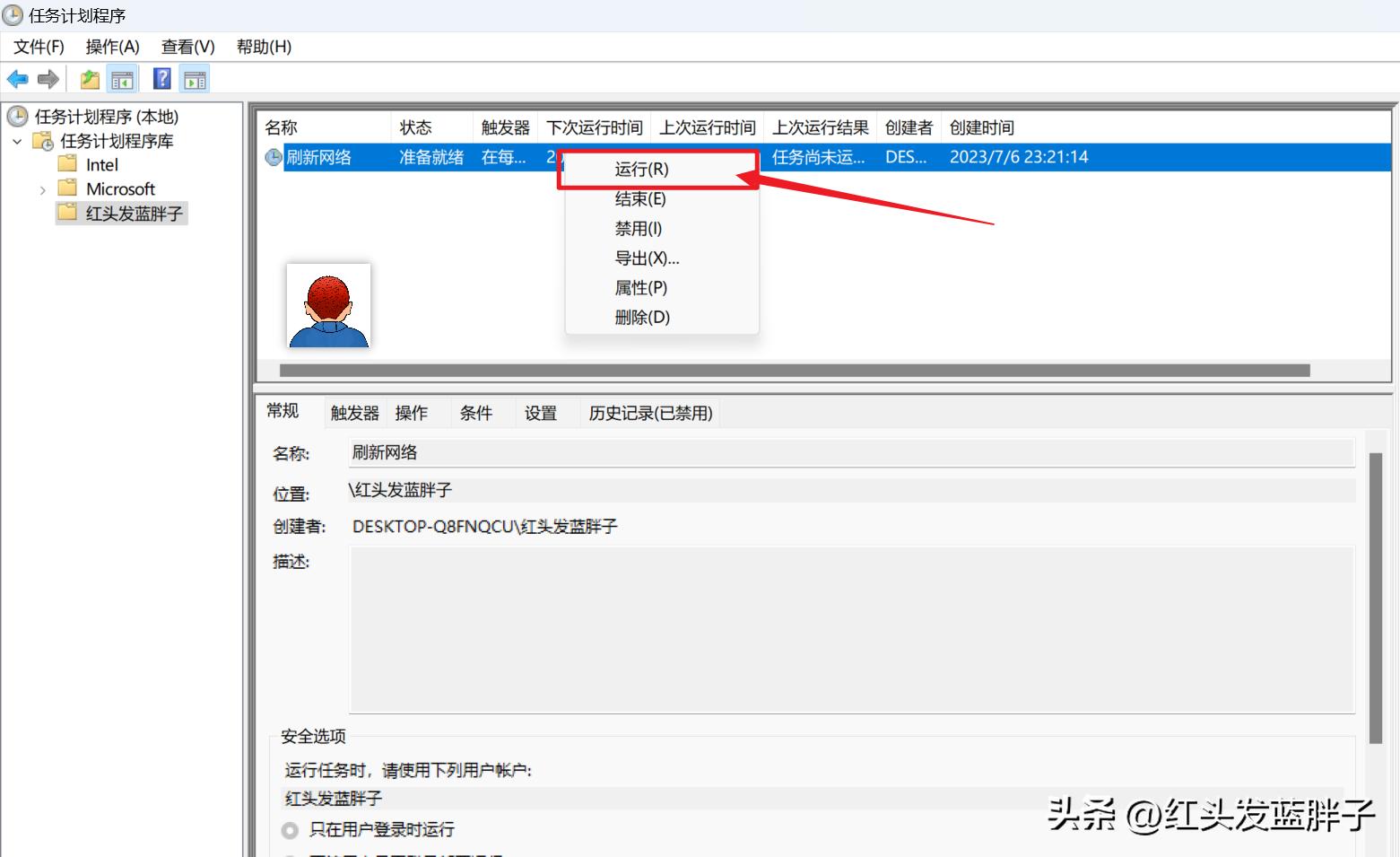Select the 只在用户登录时运行 radio button

[x=289, y=830]
